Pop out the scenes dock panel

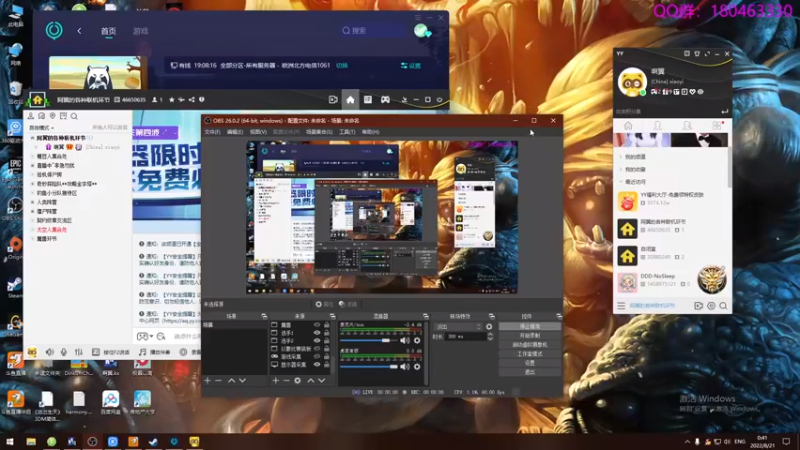click(x=264, y=316)
